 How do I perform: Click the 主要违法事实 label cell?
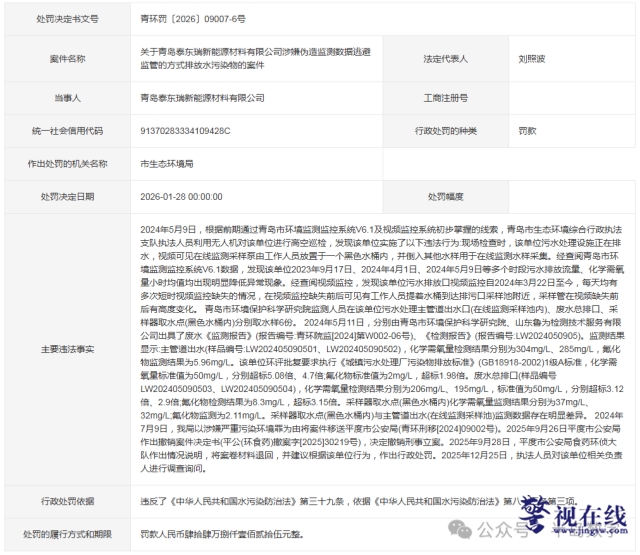(x=67, y=349)
